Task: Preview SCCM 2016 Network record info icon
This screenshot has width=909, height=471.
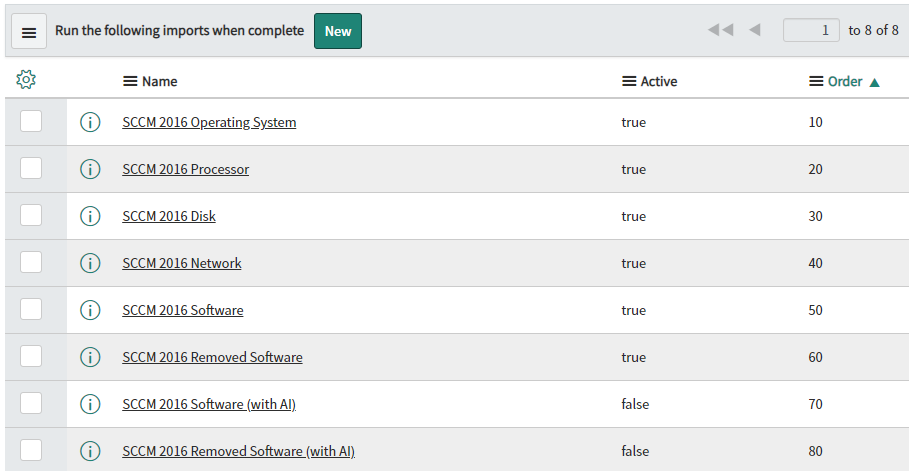Action: (90, 263)
